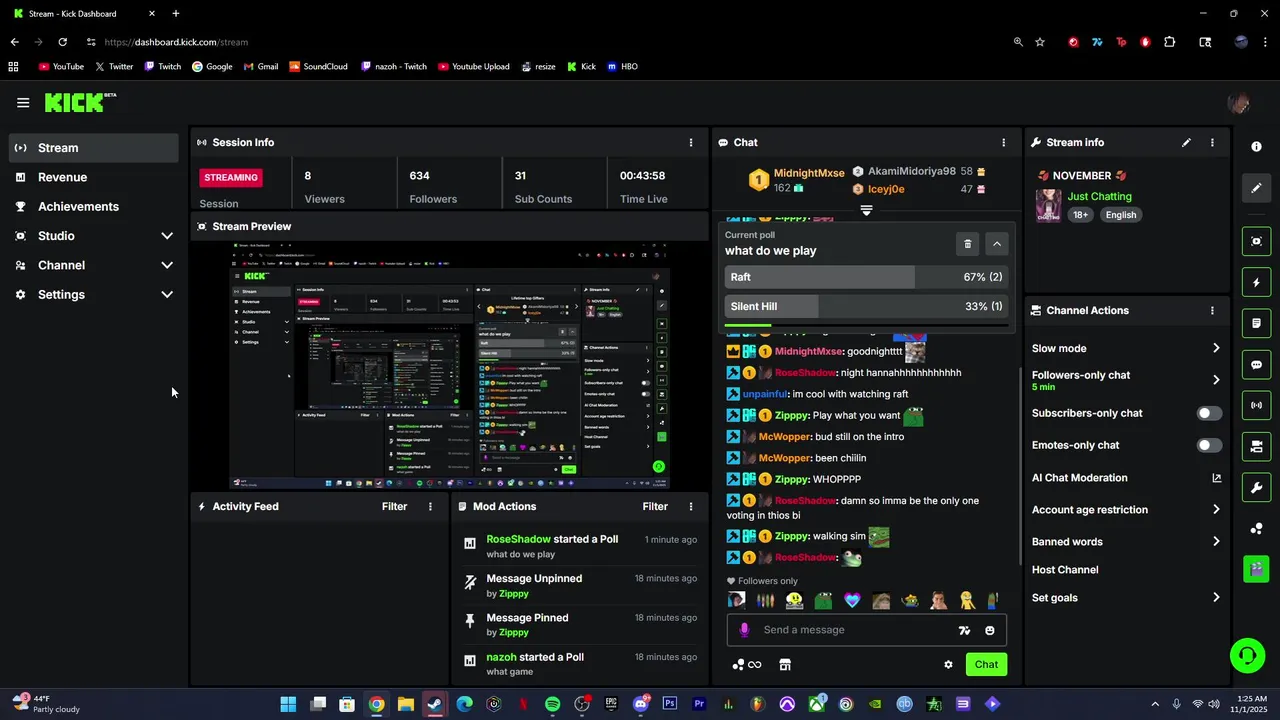Click the Windows Start button
Image resolution: width=1280 pixels, height=720 pixels.
288,704
